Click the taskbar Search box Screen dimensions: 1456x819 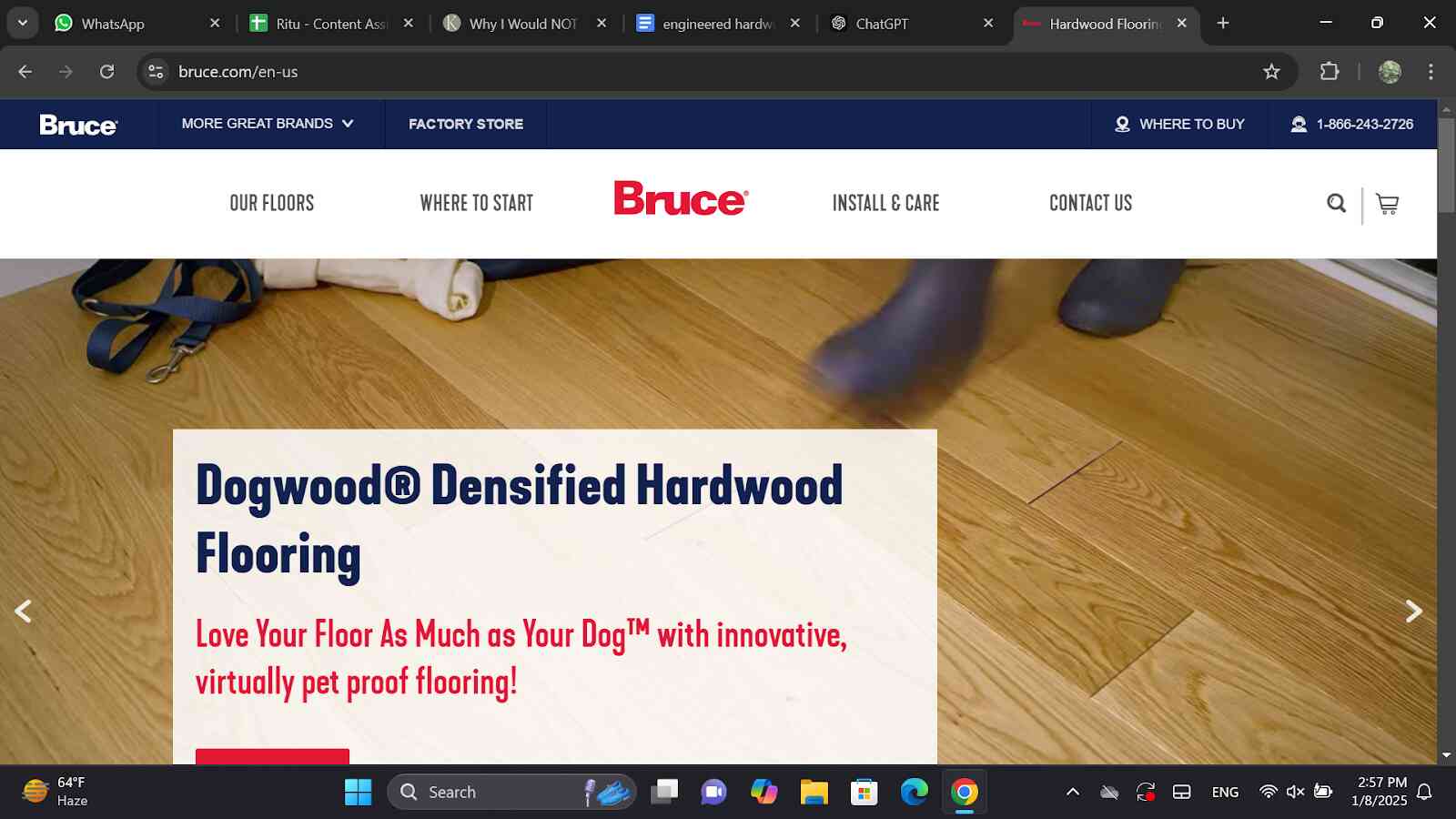click(x=511, y=793)
